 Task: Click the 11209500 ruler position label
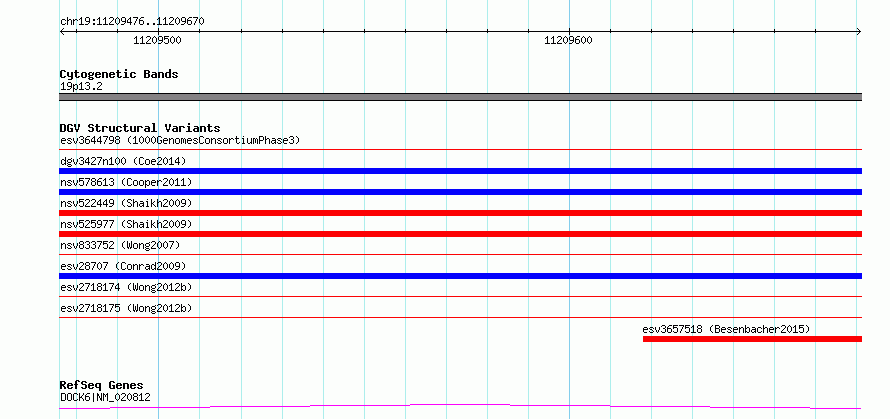158,40
